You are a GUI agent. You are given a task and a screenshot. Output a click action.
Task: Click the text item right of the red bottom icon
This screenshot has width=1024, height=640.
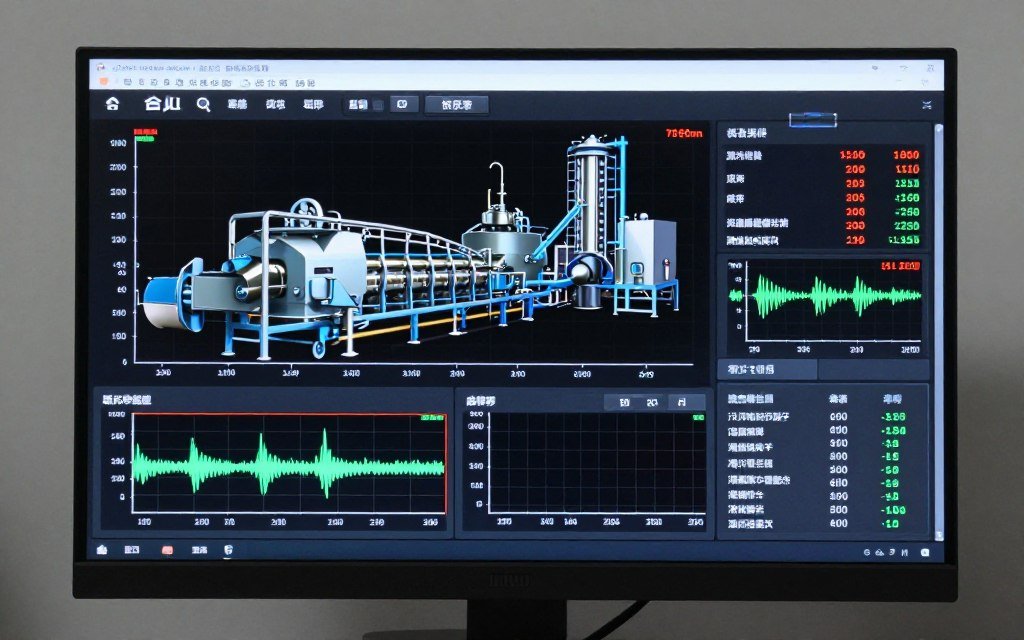pos(199,551)
